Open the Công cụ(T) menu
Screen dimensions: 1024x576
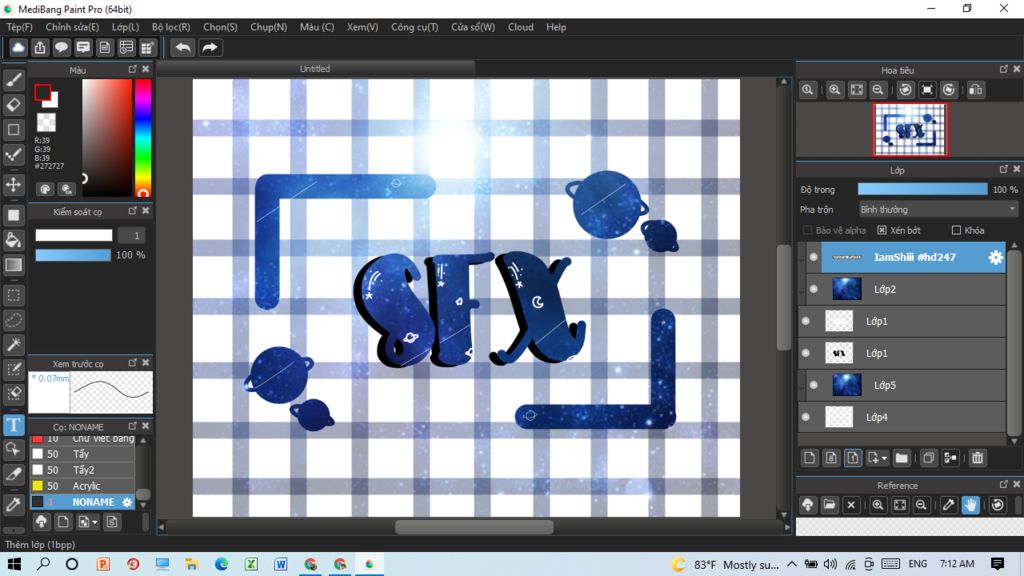(415, 27)
